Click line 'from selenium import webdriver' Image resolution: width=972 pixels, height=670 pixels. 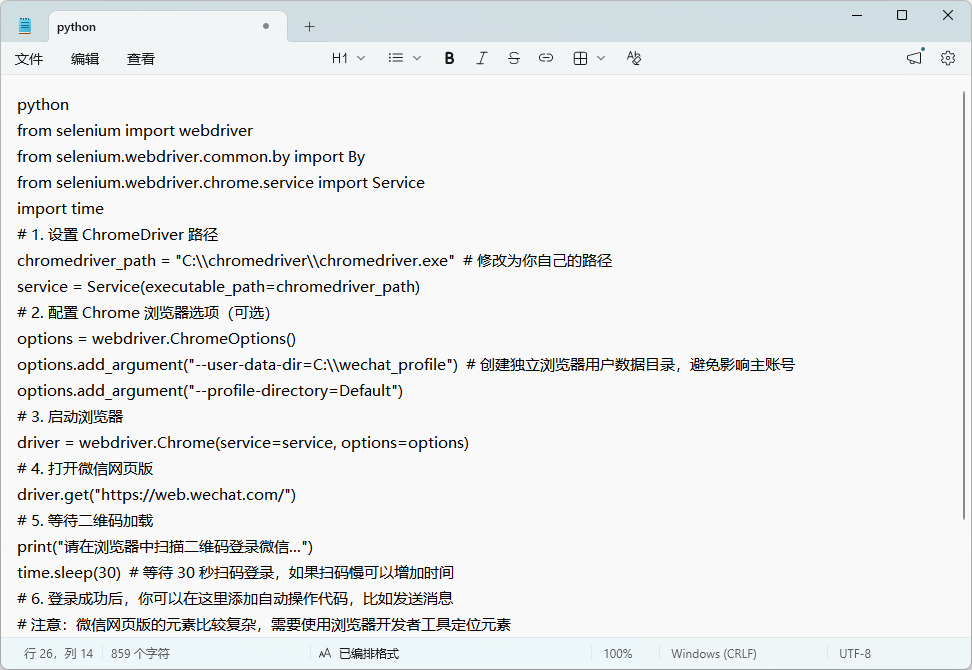(135, 131)
